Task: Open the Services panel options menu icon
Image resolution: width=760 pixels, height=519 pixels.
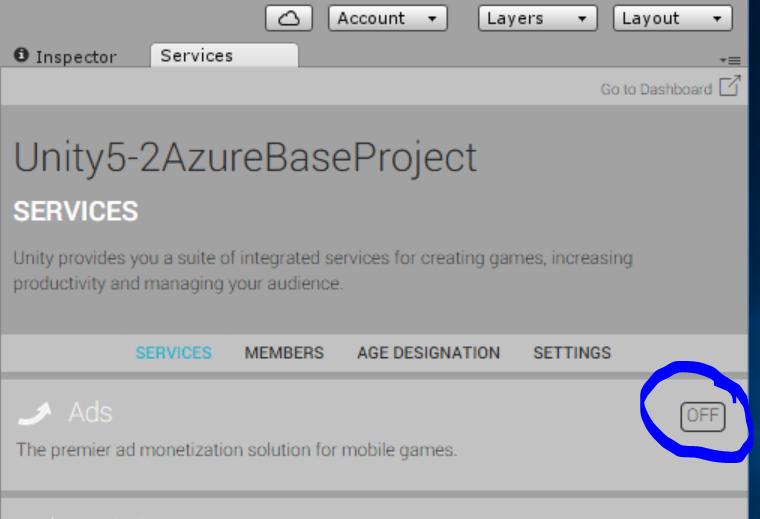Action: (x=730, y=61)
